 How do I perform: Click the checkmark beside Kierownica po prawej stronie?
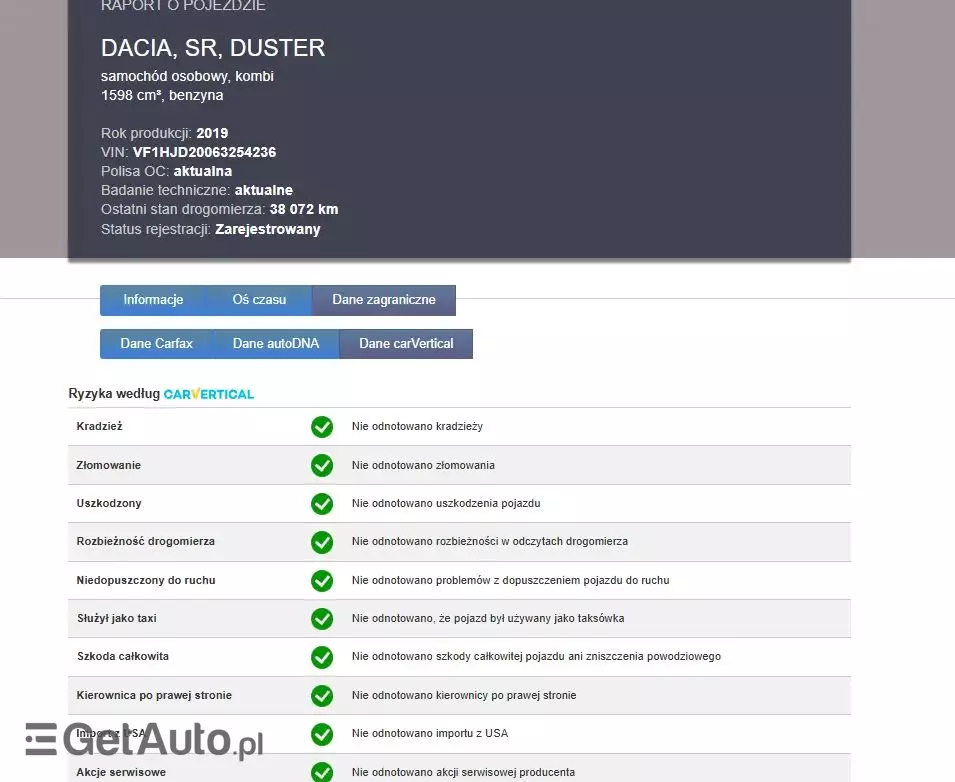pyautogui.click(x=322, y=695)
